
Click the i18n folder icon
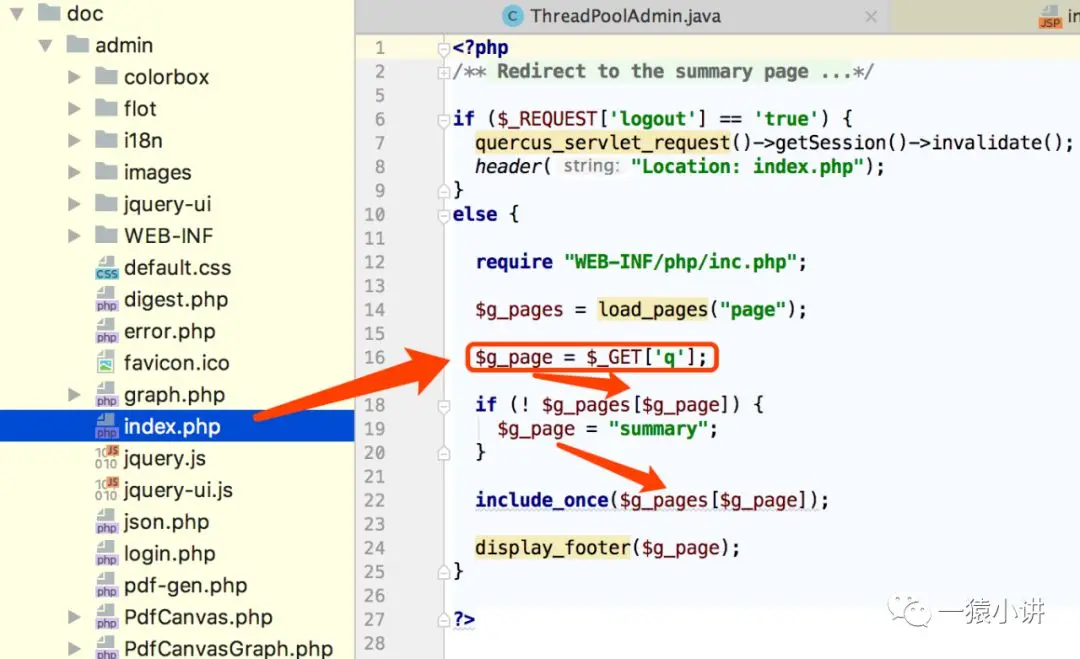point(106,139)
